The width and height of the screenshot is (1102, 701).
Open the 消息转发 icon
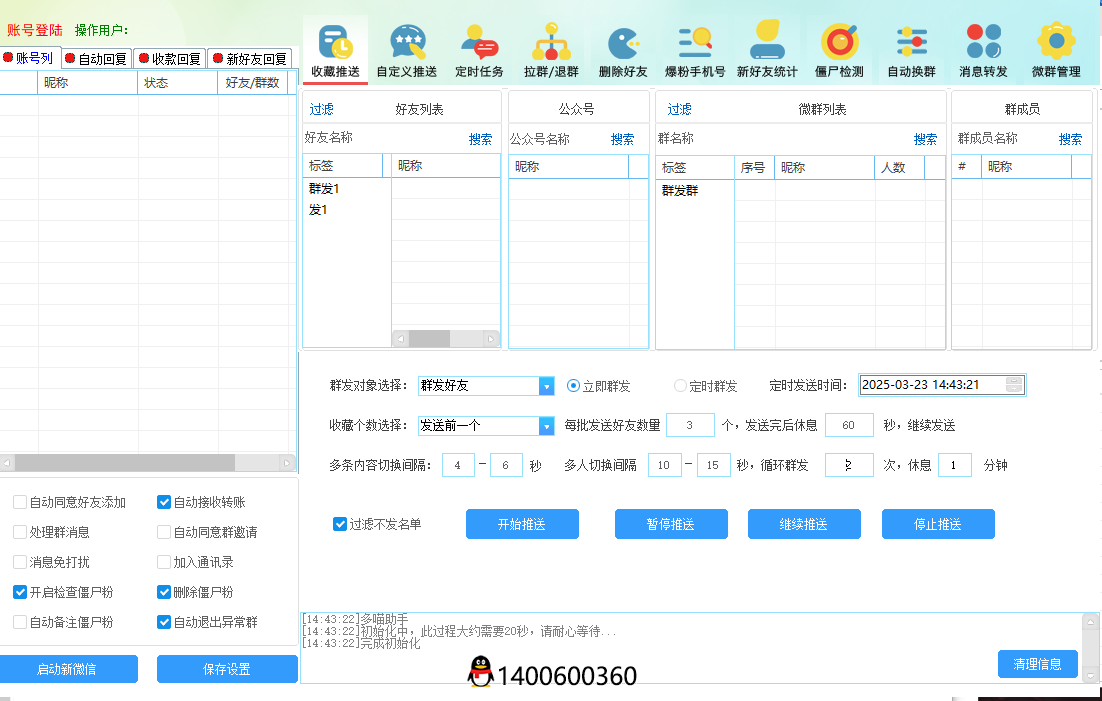tap(983, 51)
